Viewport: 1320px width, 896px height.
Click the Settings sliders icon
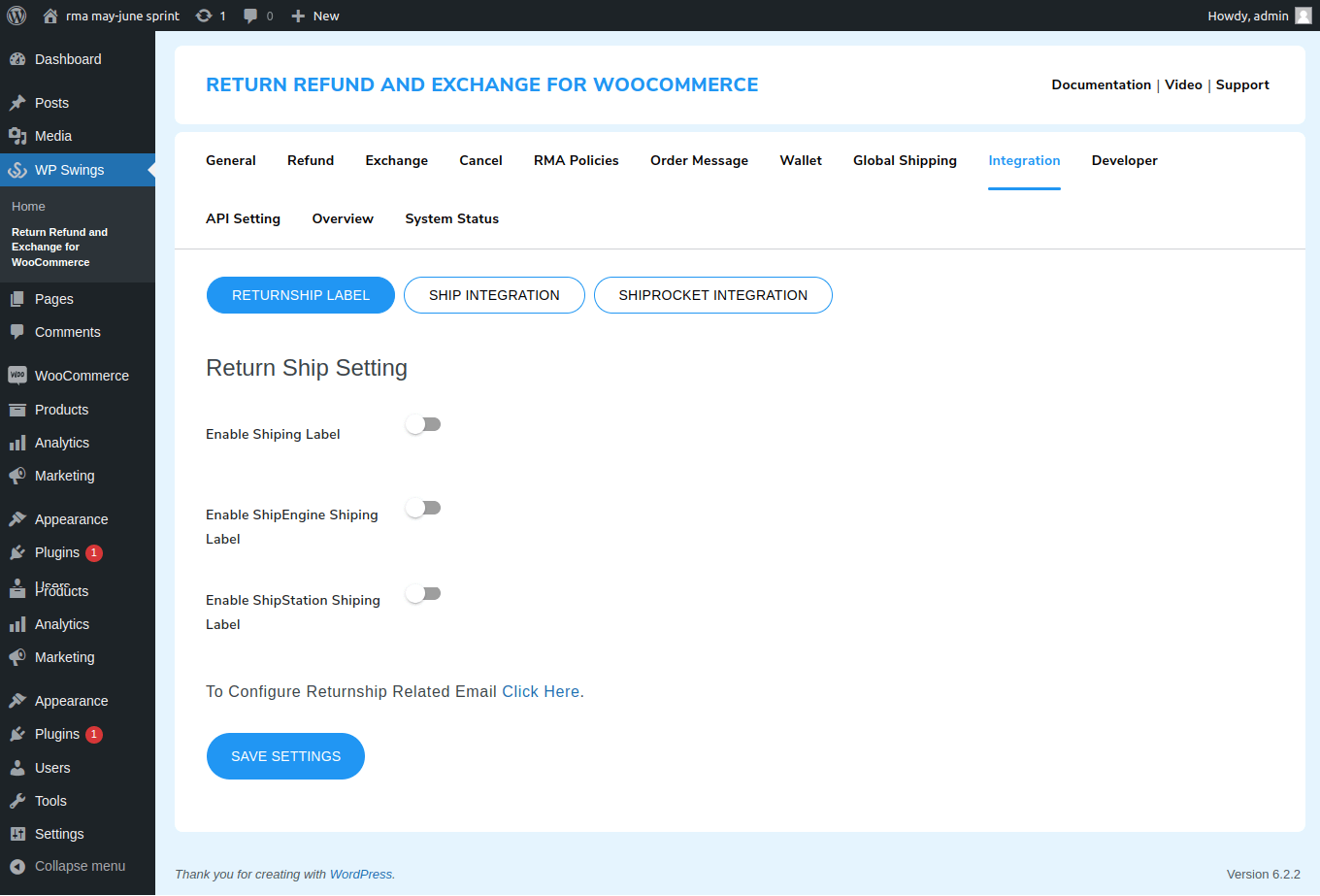[17, 834]
